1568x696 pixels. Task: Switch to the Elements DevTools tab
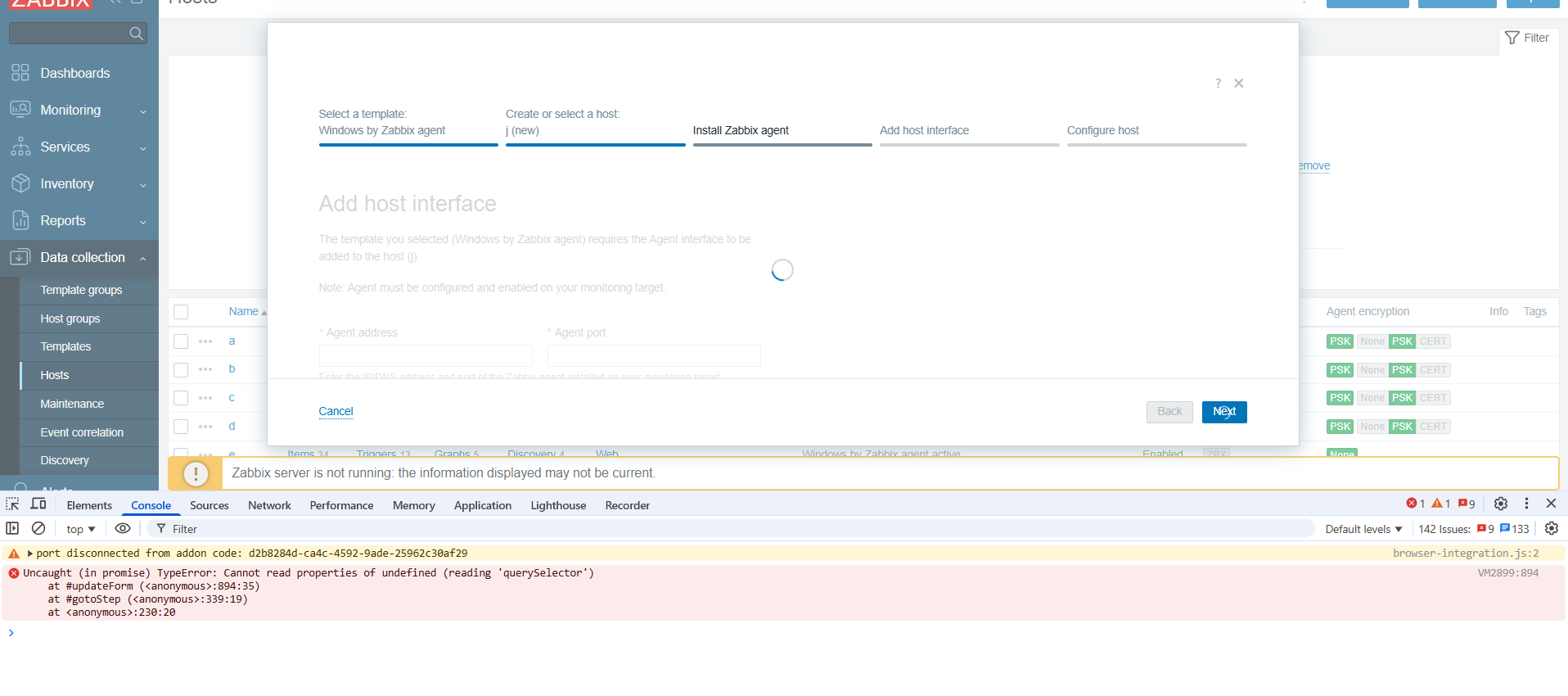coord(89,505)
